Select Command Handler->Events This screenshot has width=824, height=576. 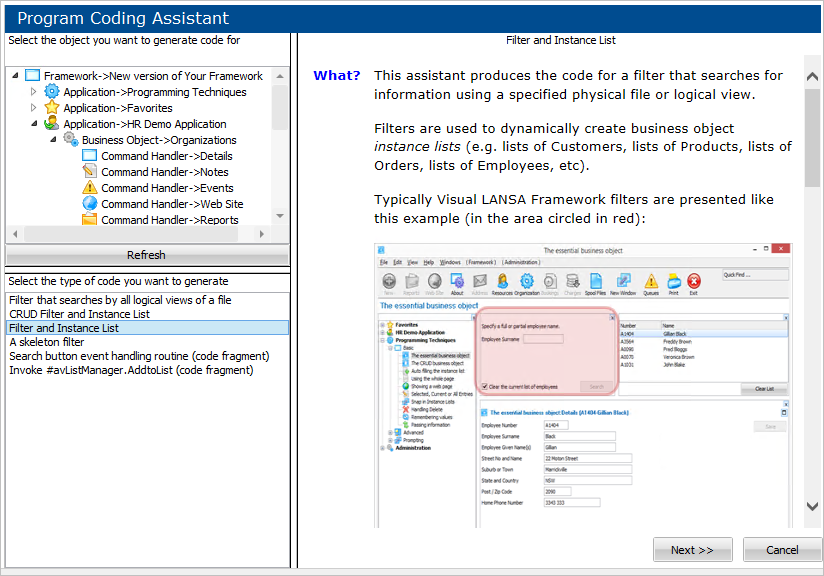[x=167, y=188]
